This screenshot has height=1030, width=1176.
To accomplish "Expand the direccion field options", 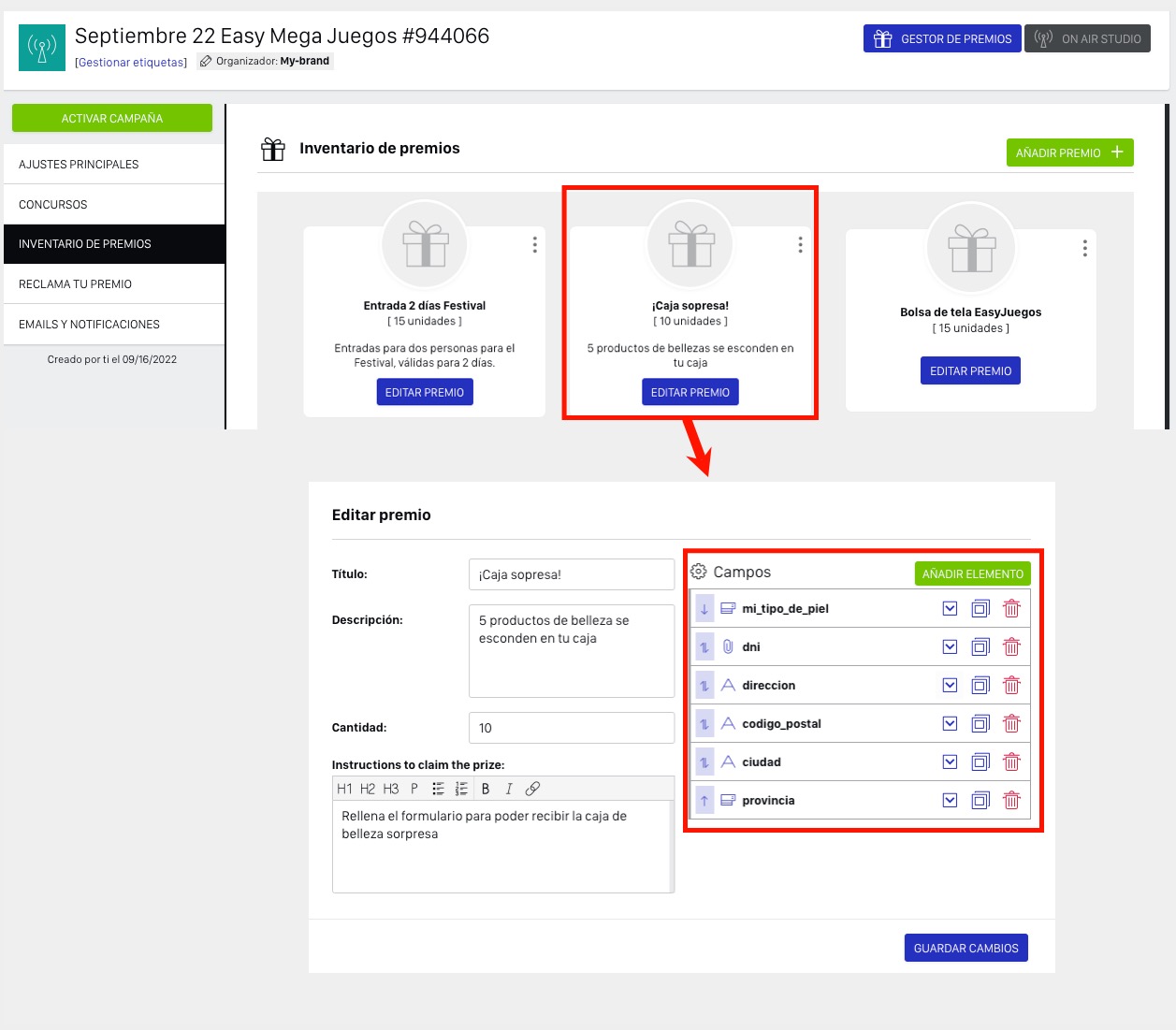I will pos(950,686).
